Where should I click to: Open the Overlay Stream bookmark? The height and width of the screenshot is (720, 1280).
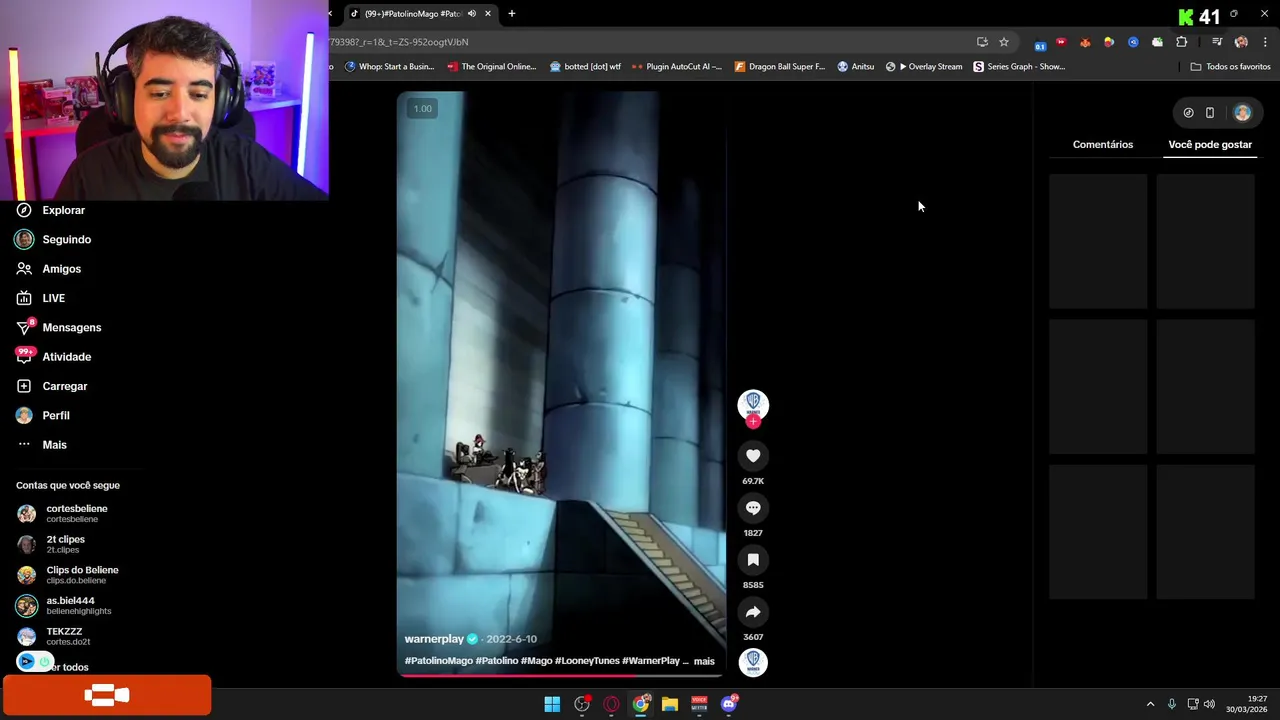924,67
